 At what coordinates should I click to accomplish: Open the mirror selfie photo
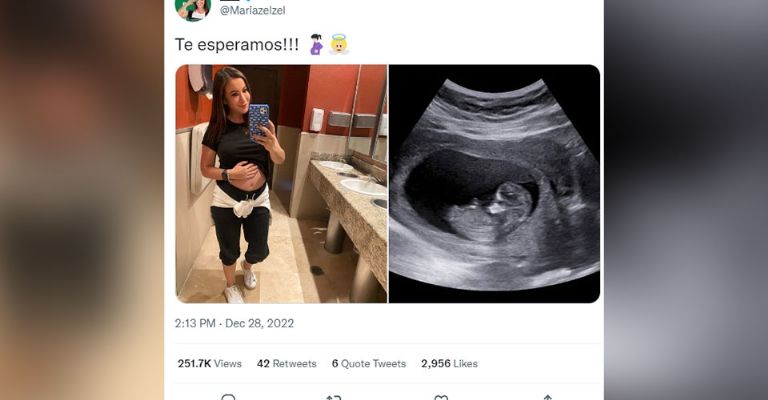(281, 183)
